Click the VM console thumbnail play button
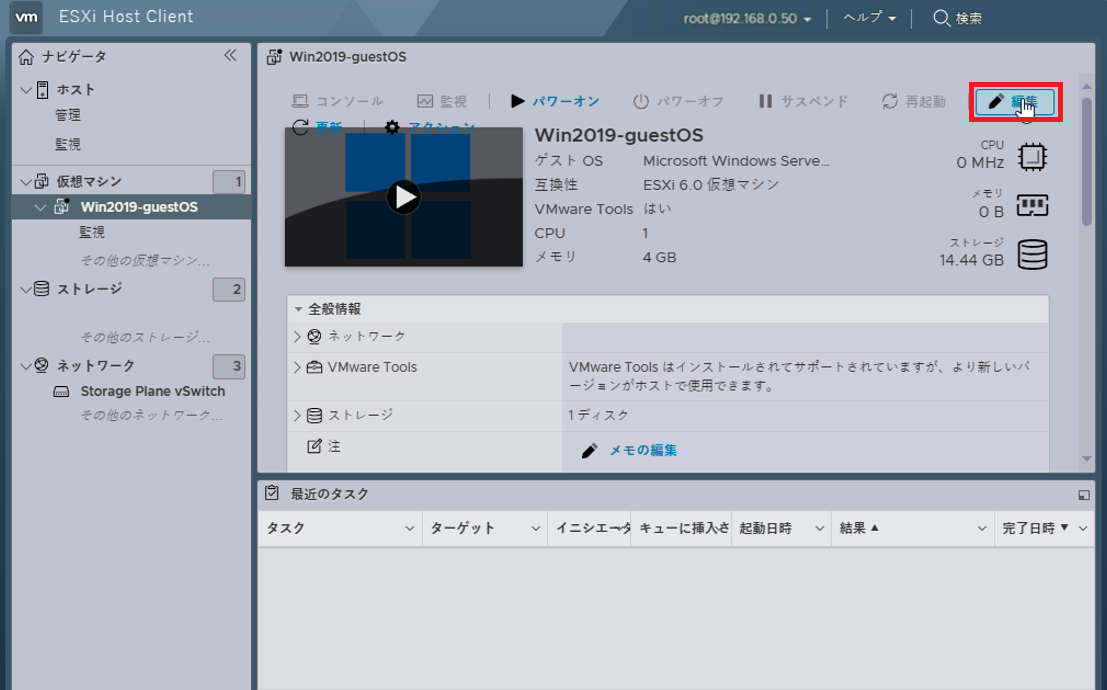 (404, 197)
